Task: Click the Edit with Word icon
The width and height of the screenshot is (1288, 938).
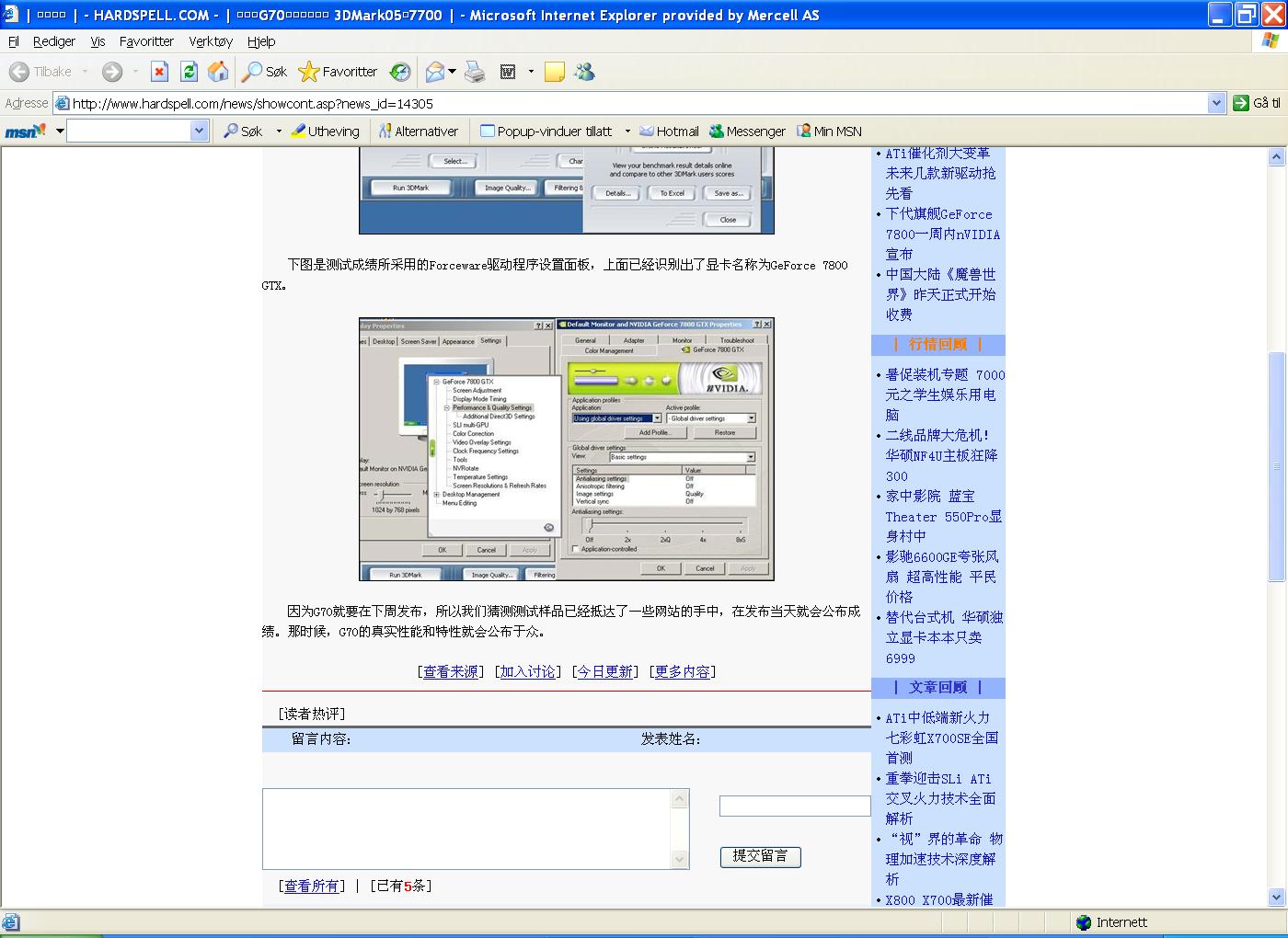Action: pyautogui.click(x=508, y=72)
